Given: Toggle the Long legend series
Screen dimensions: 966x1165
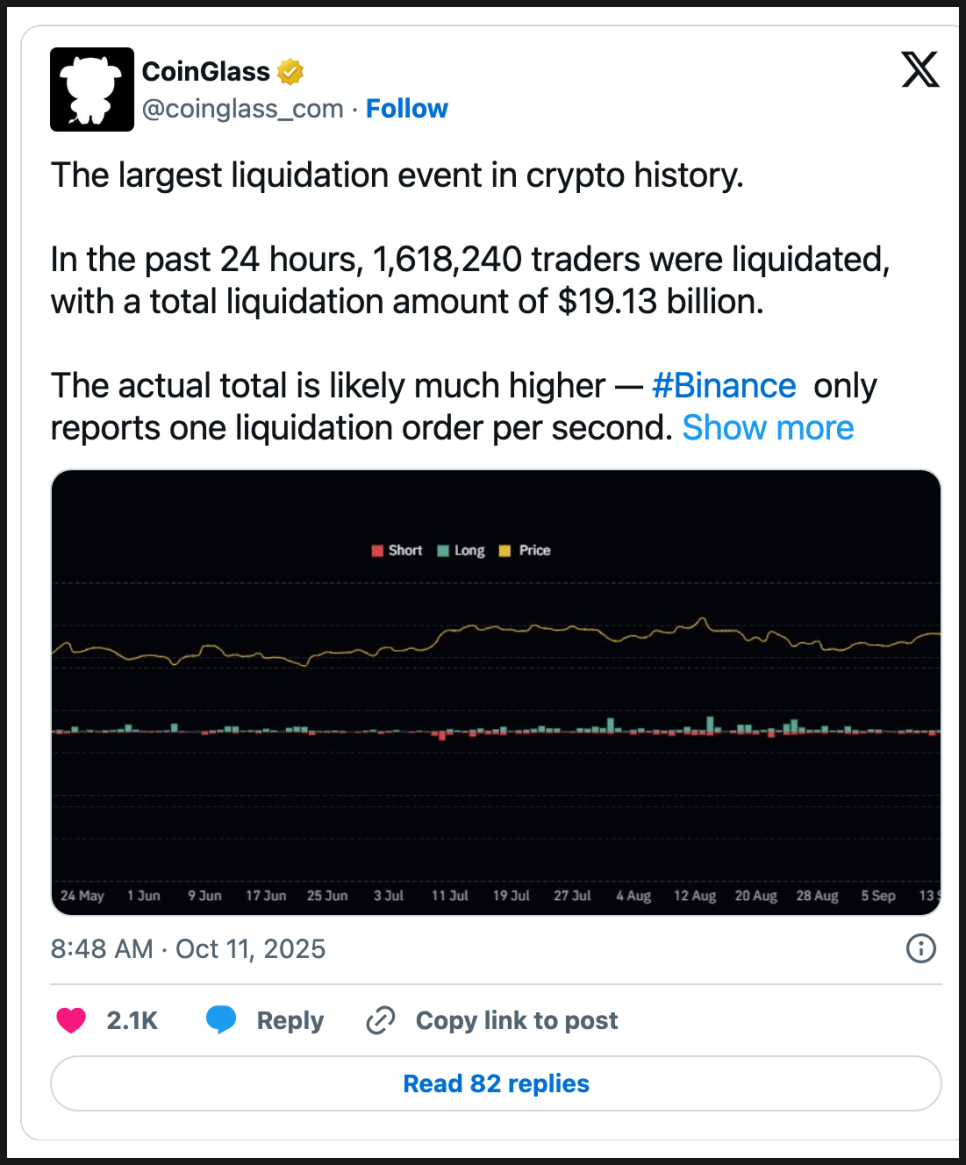Looking at the screenshot, I should click(x=461, y=550).
